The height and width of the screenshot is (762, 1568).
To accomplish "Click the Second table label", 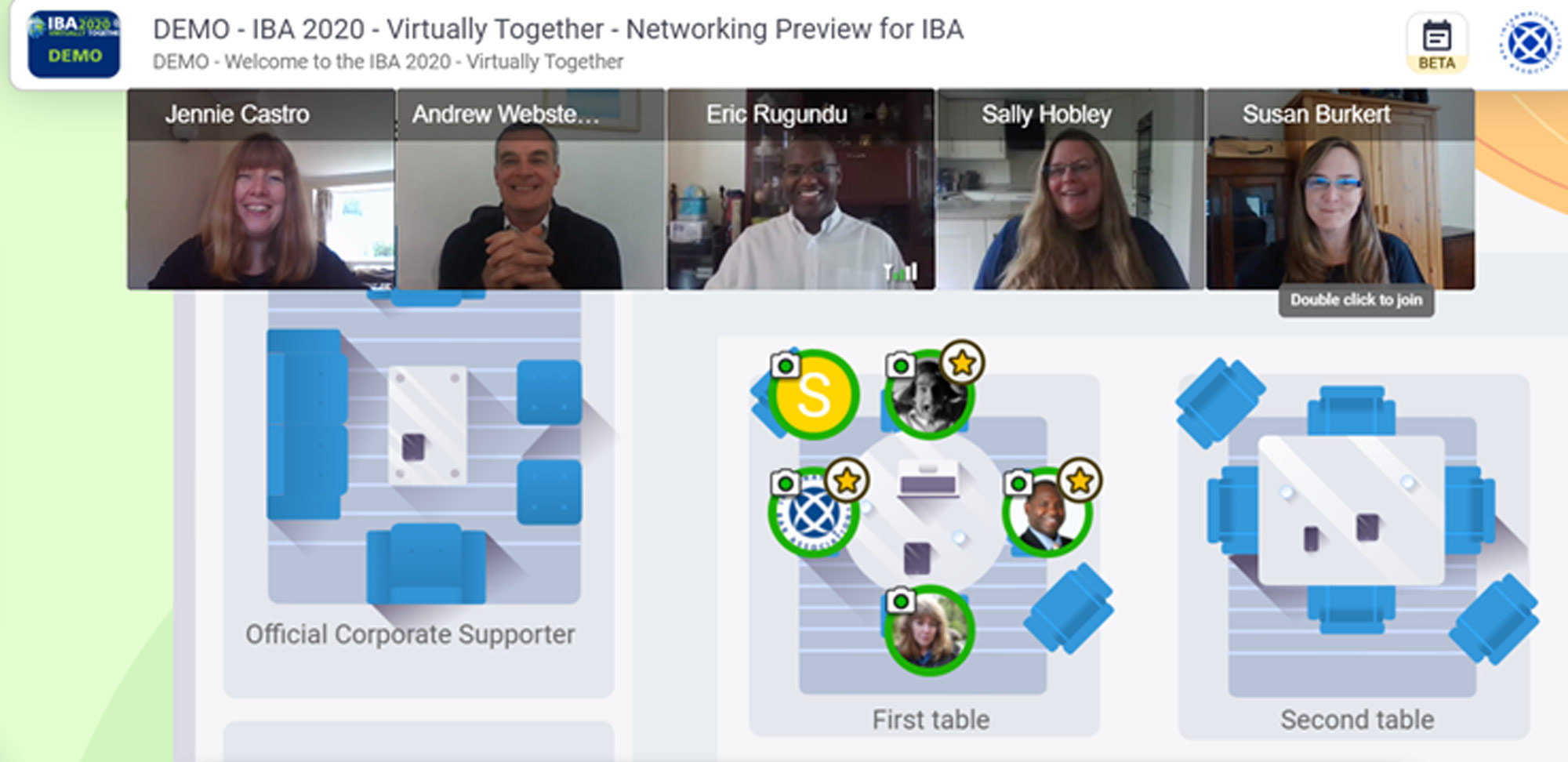I will pos(1357,720).
